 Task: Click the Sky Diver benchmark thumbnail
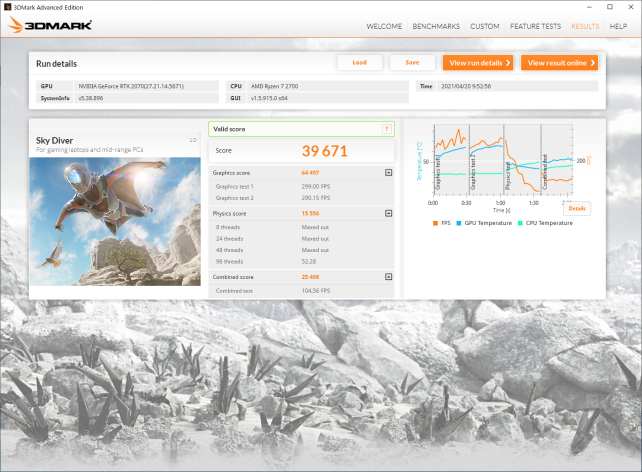(115, 221)
